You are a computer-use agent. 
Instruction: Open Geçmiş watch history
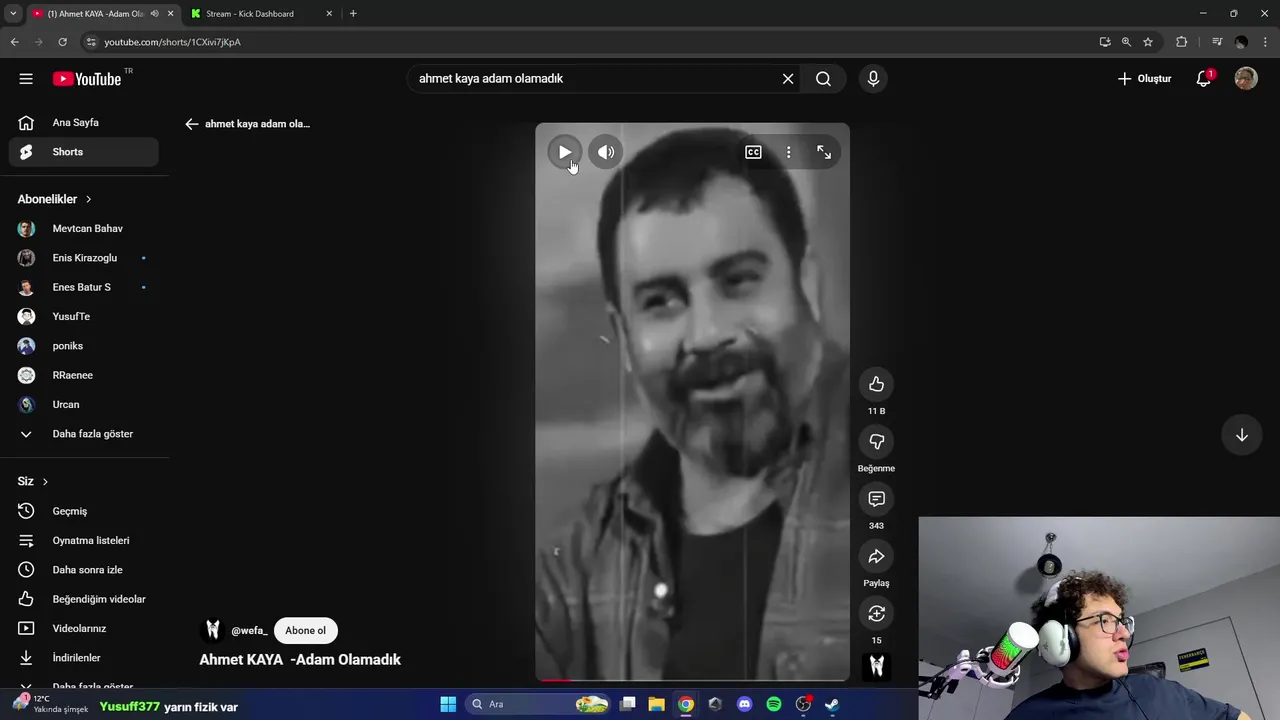pyautogui.click(x=84, y=511)
